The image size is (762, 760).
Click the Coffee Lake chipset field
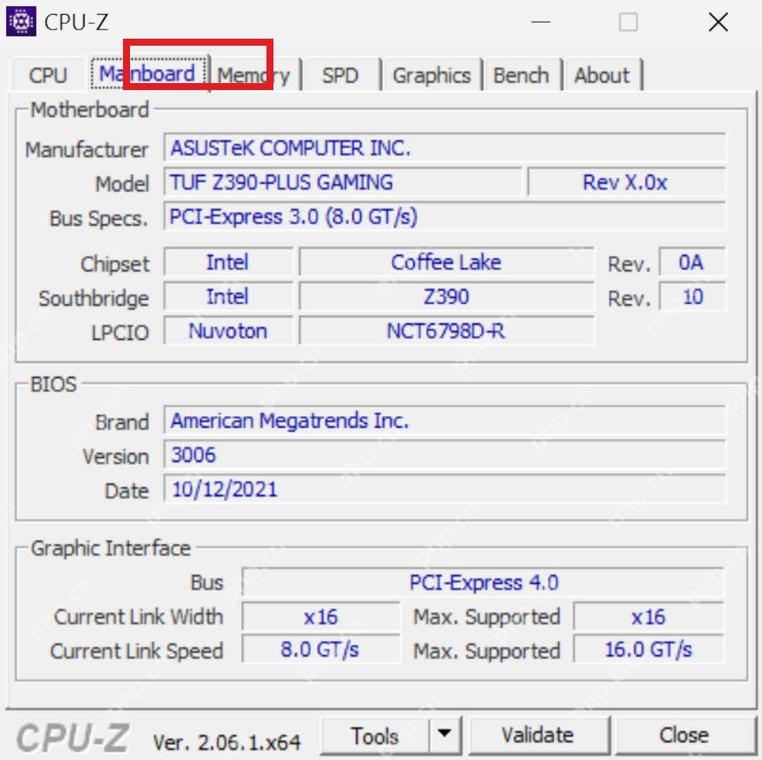pyautogui.click(x=446, y=262)
